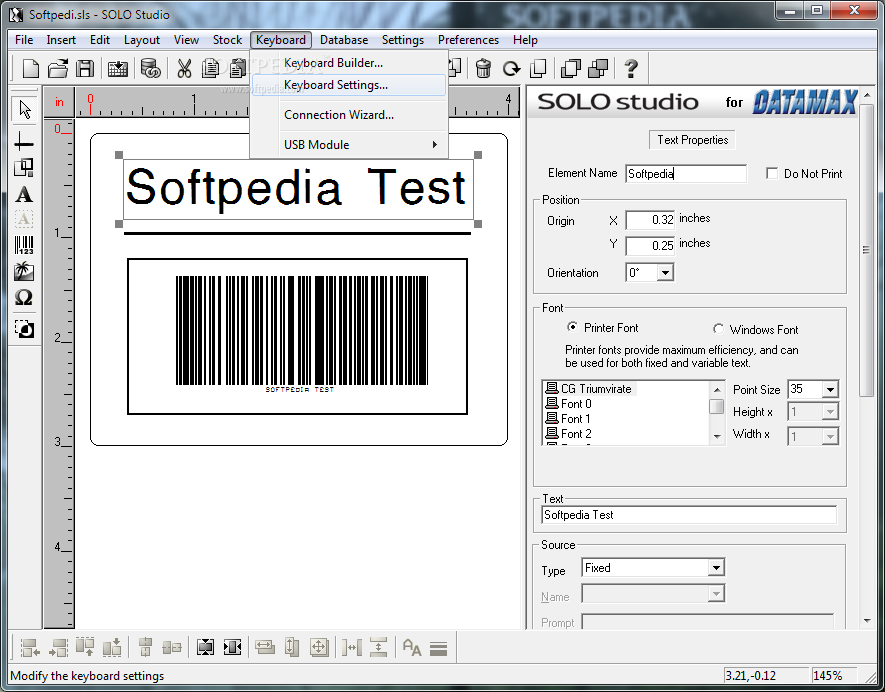This screenshot has height=692, width=885.
Task: Click the Origin Y value field
Action: (650, 246)
